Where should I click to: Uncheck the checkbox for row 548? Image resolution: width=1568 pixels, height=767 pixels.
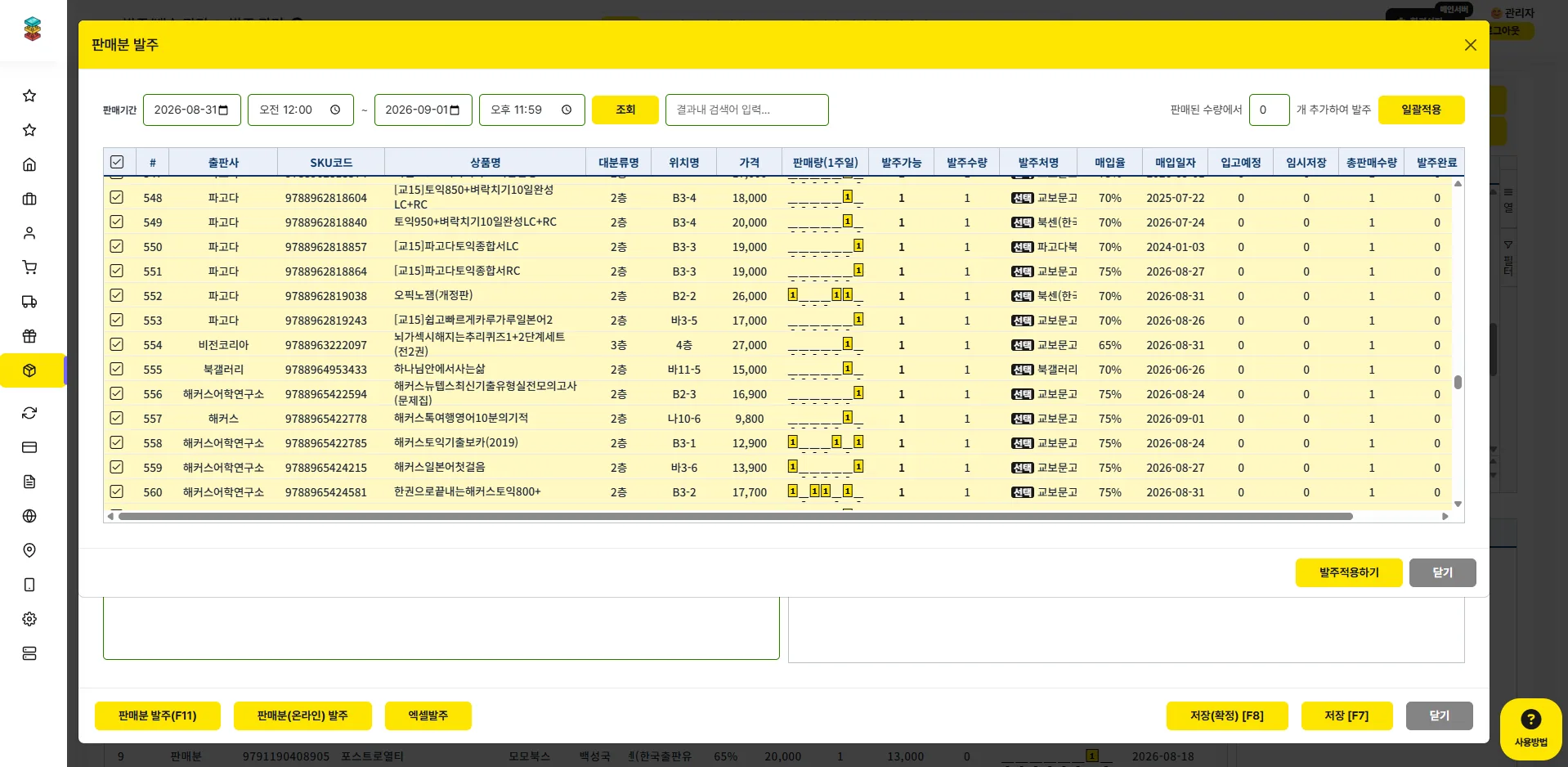click(117, 197)
